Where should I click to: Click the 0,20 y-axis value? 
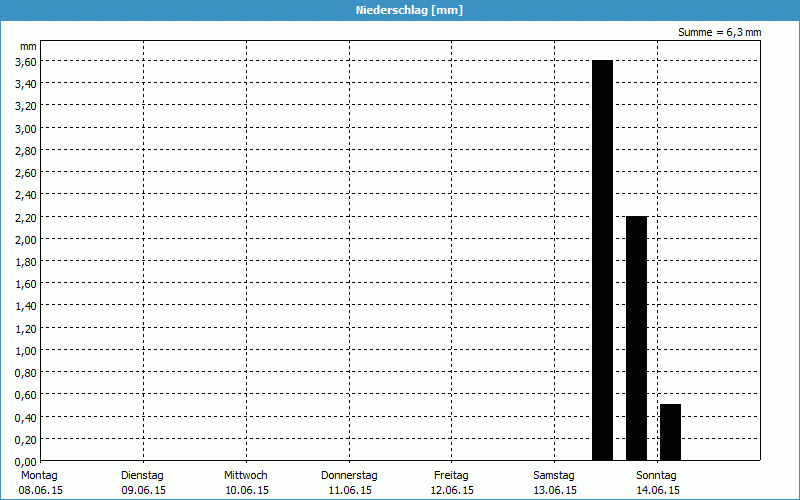pos(26,440)
